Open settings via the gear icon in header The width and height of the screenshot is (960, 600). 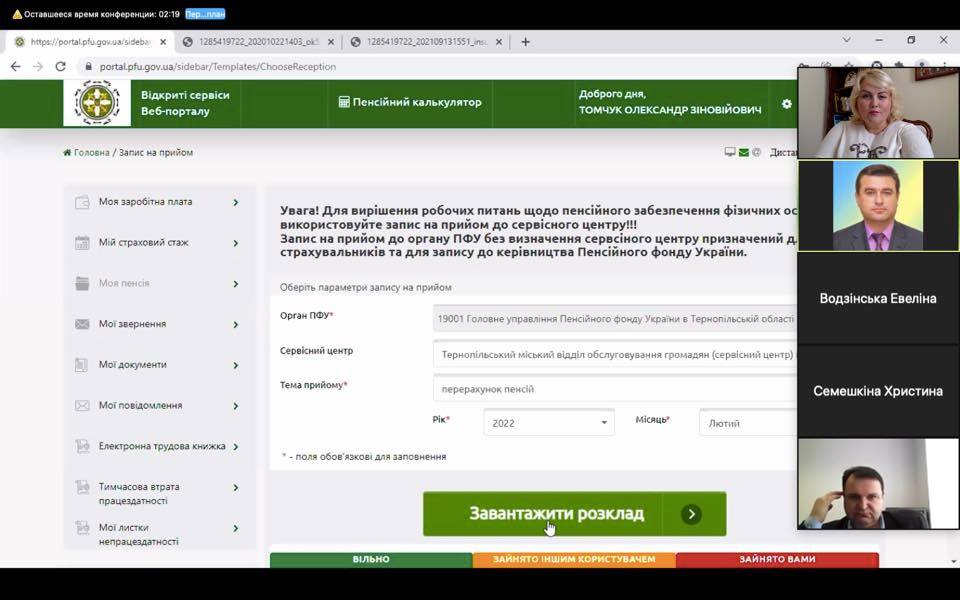[786, 104]
